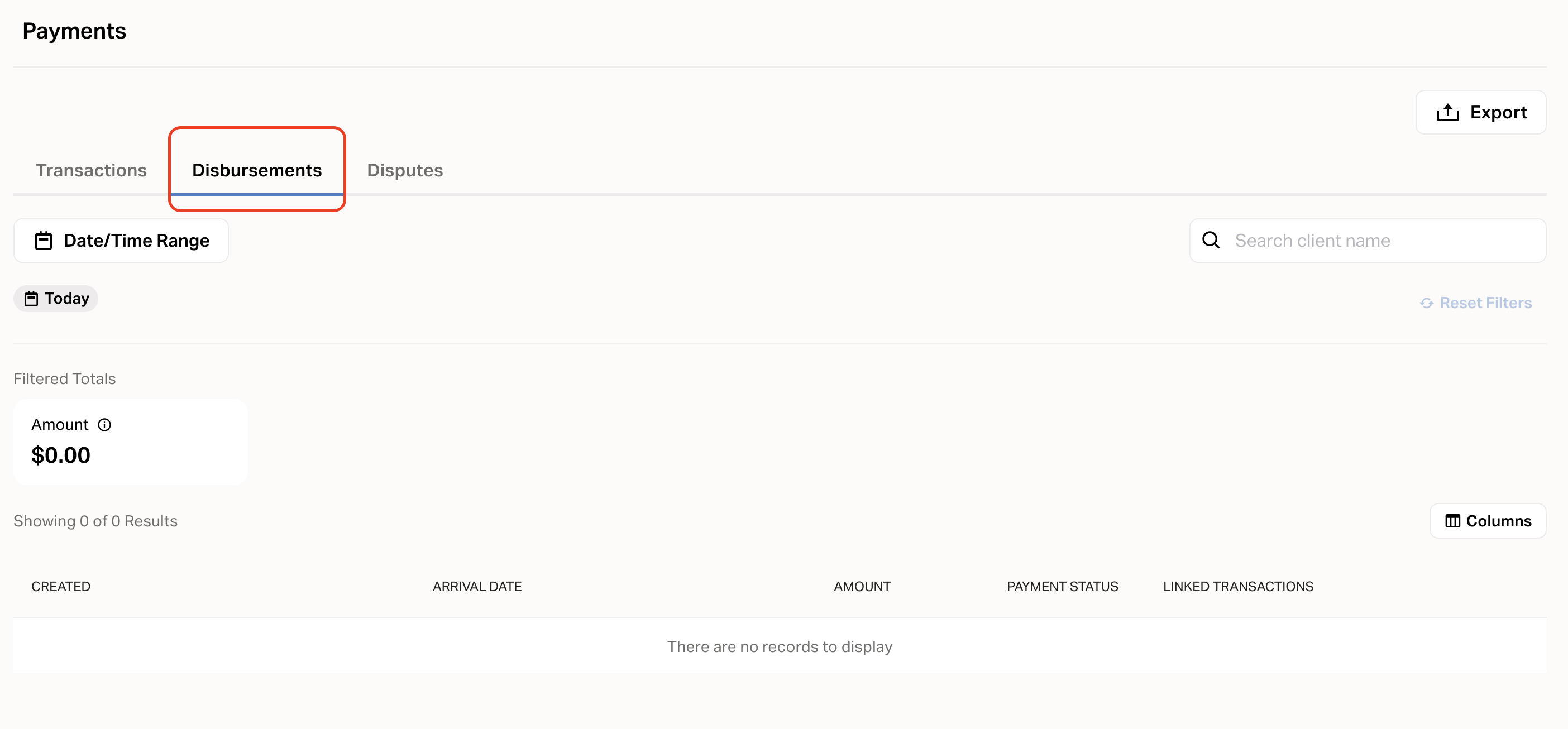The height and width of the screenshot is (729, 1568).
Task: Click the calendar icon in the Today chip
Action: [31, 299]
